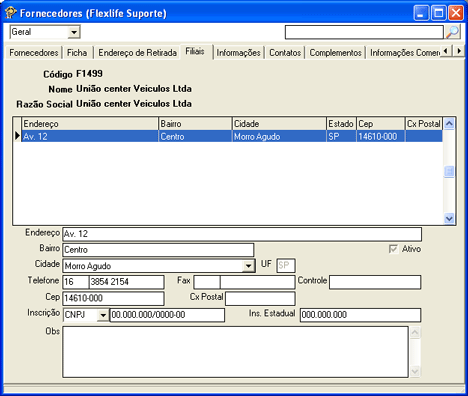468x396 pixels.
Task: Click the row indicator arrow for Av. 12
Action: [x=17, y=136]
